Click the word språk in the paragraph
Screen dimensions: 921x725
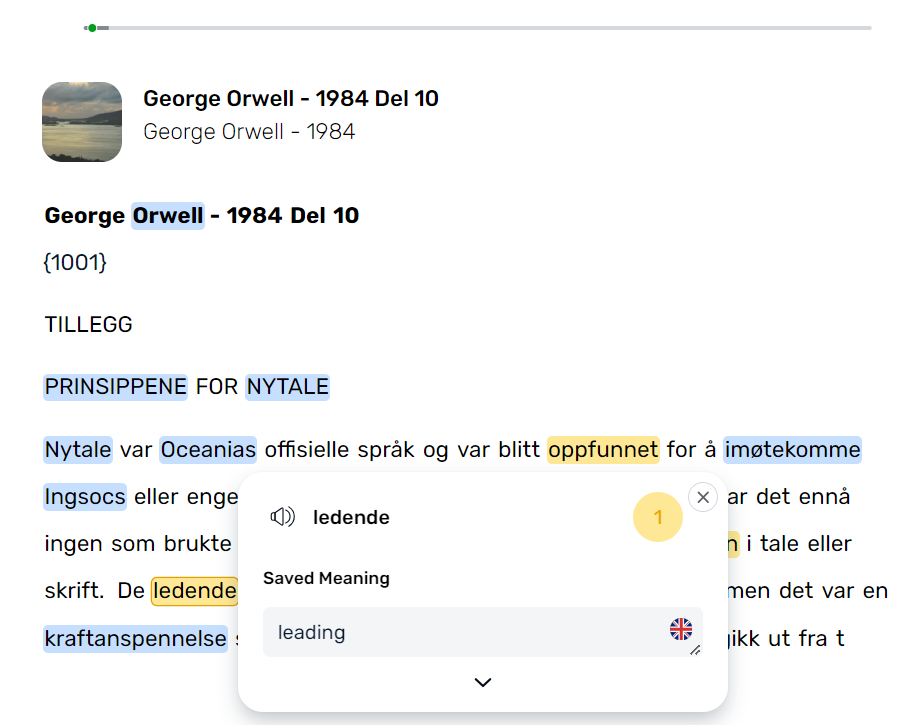point(386,451)
